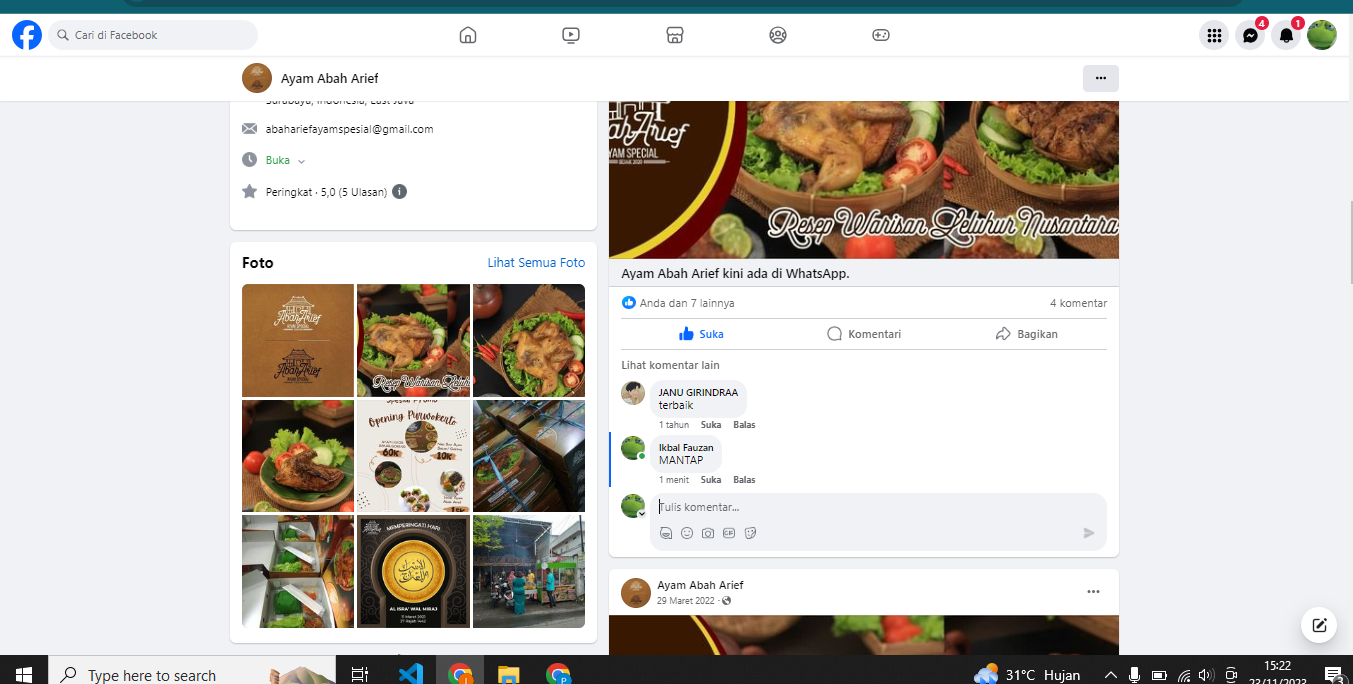Viewport: 1353px width, 684px height.
Task: Open the Windows Start menu
Action: 24,674
